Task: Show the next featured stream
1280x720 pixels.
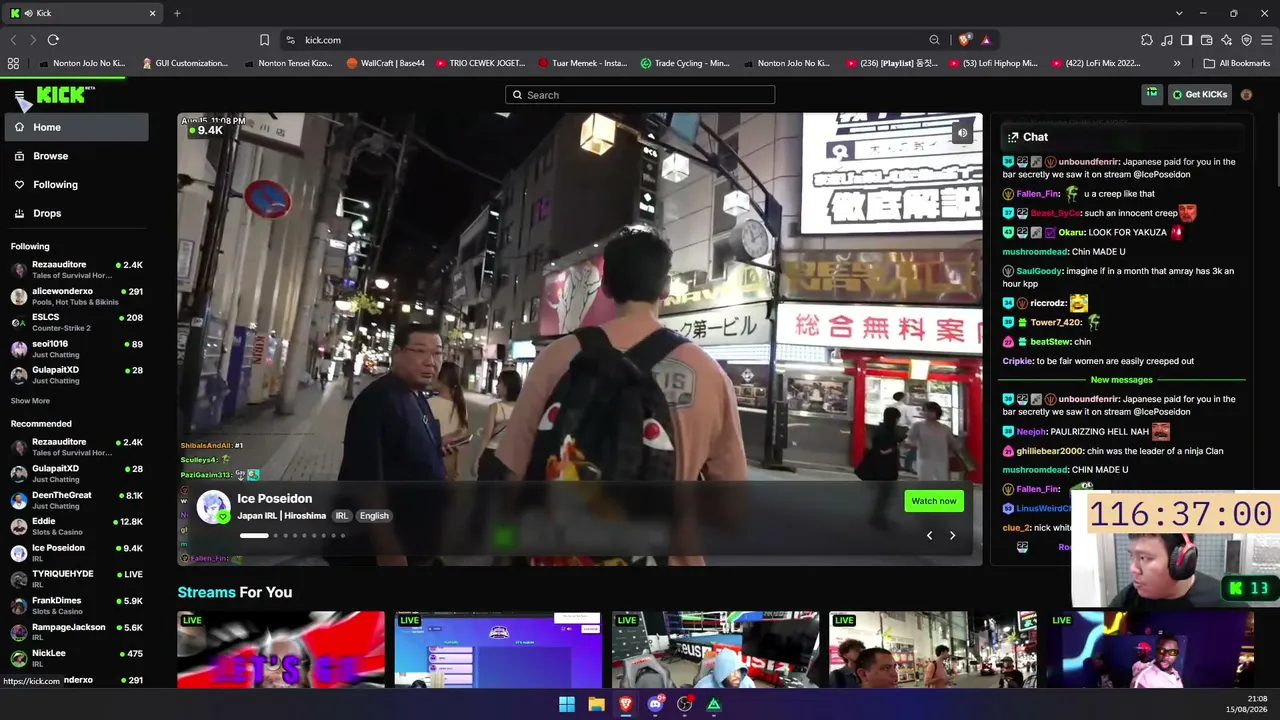Action: pos(952,536)
